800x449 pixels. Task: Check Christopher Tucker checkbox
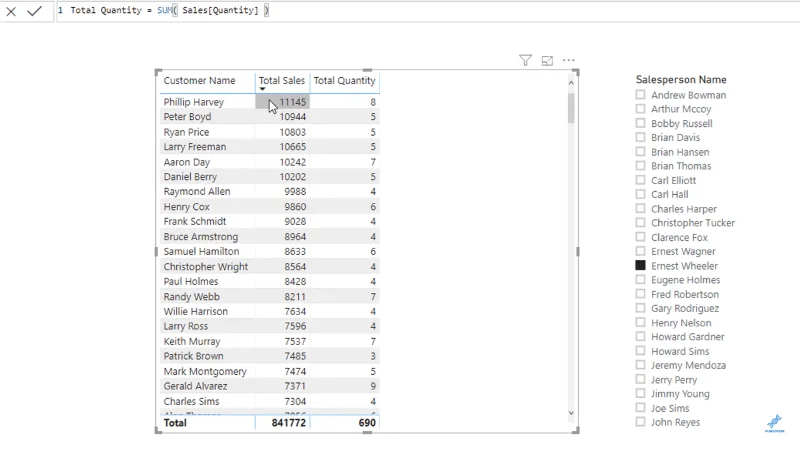(x=640, y=222)
